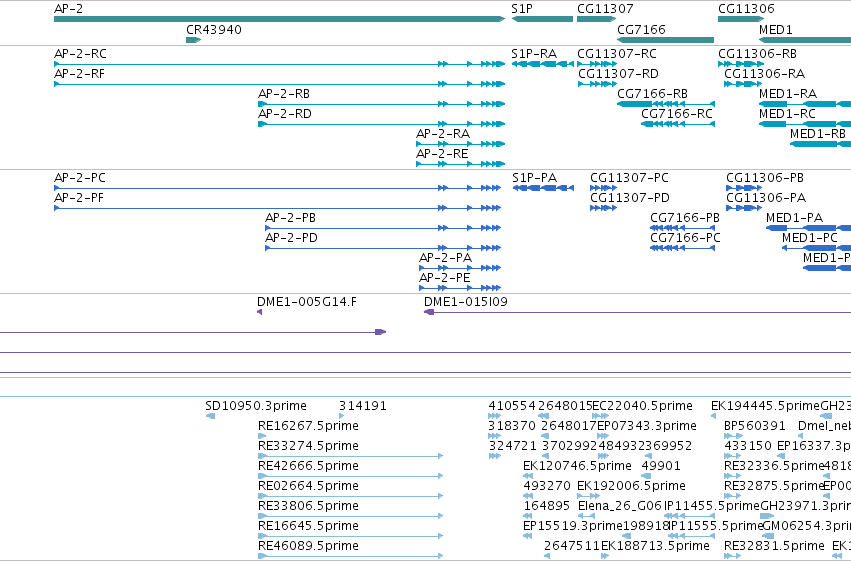851x561 pixels.
Task: Select the CG11307-PD protein label
Action: click(630, 198)
